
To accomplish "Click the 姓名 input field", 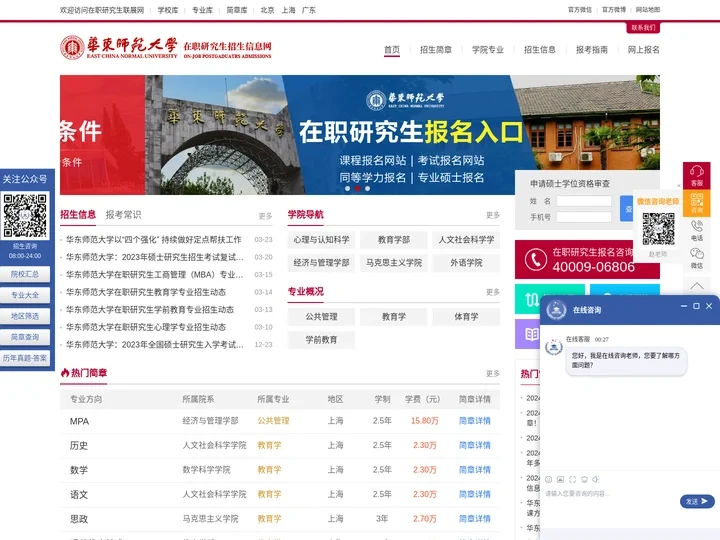I will [x=584, y=201].
